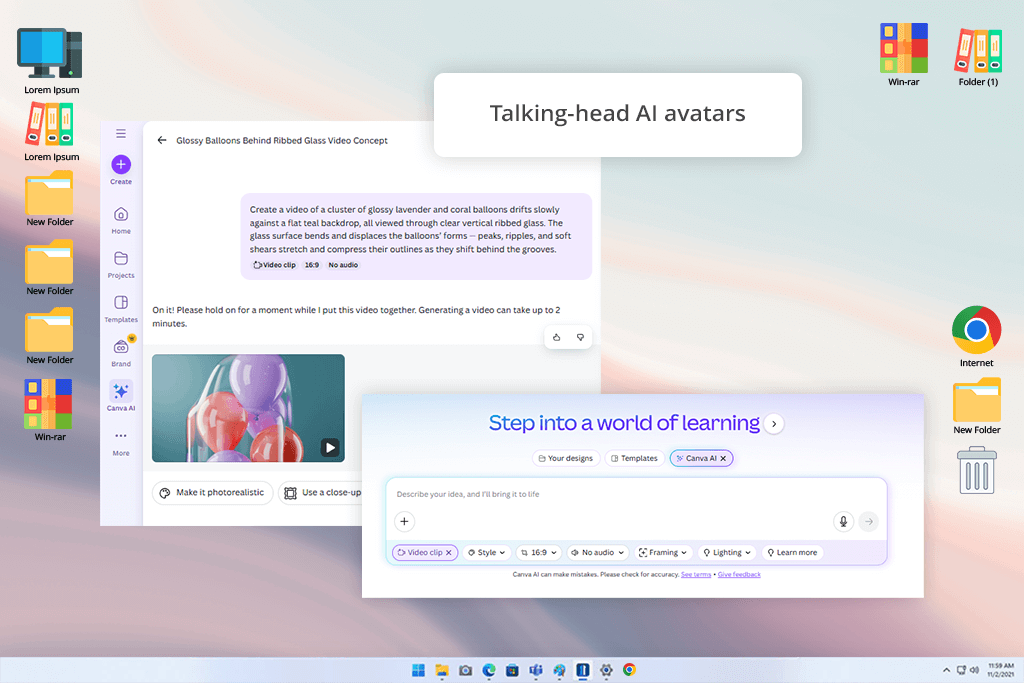Open Templates in the left sidebar
This screenshot has width=1024, height=683.
coord(121,309)
